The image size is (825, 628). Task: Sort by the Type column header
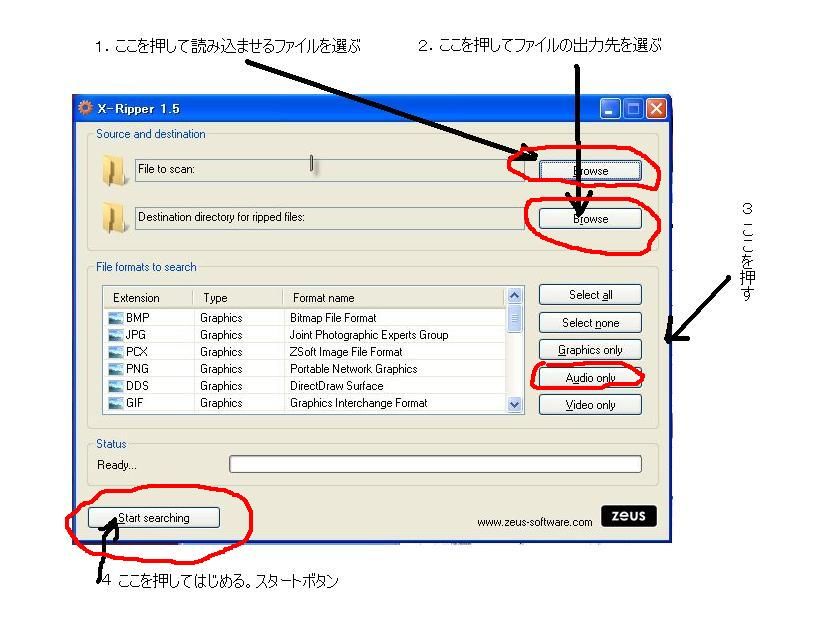coord(238,298)
